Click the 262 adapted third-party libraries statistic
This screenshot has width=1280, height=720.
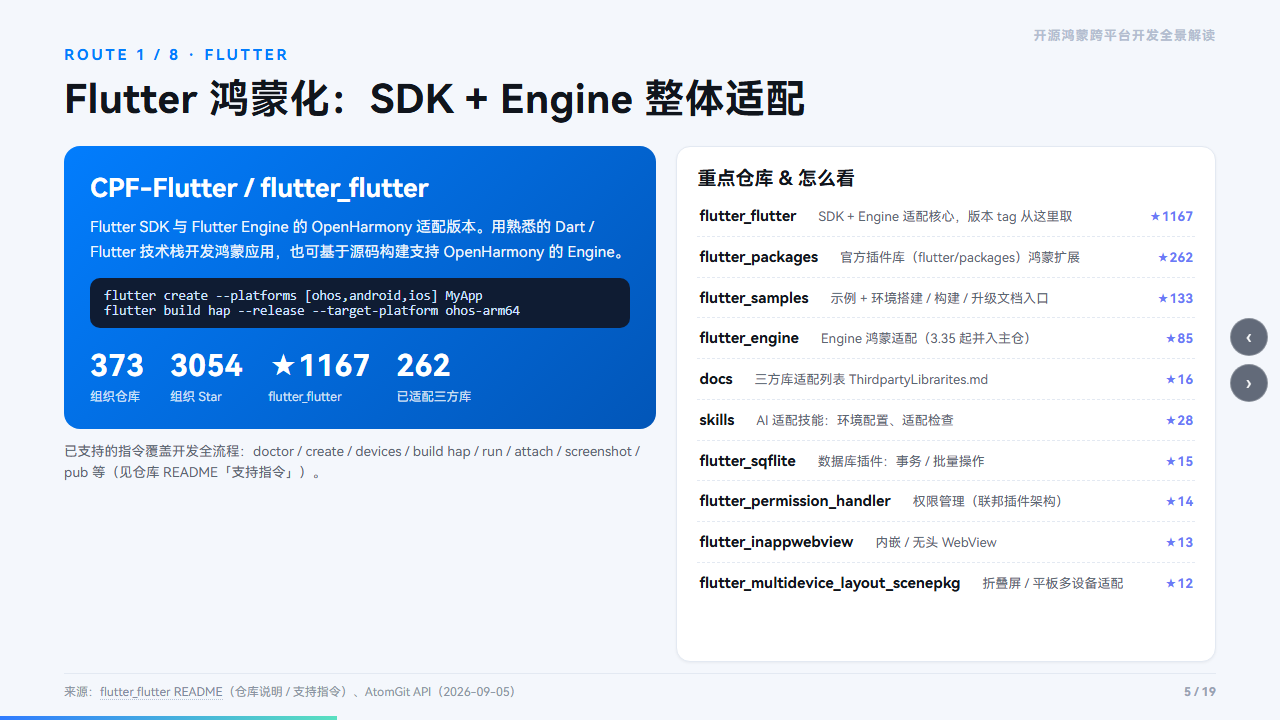point(434,375)
